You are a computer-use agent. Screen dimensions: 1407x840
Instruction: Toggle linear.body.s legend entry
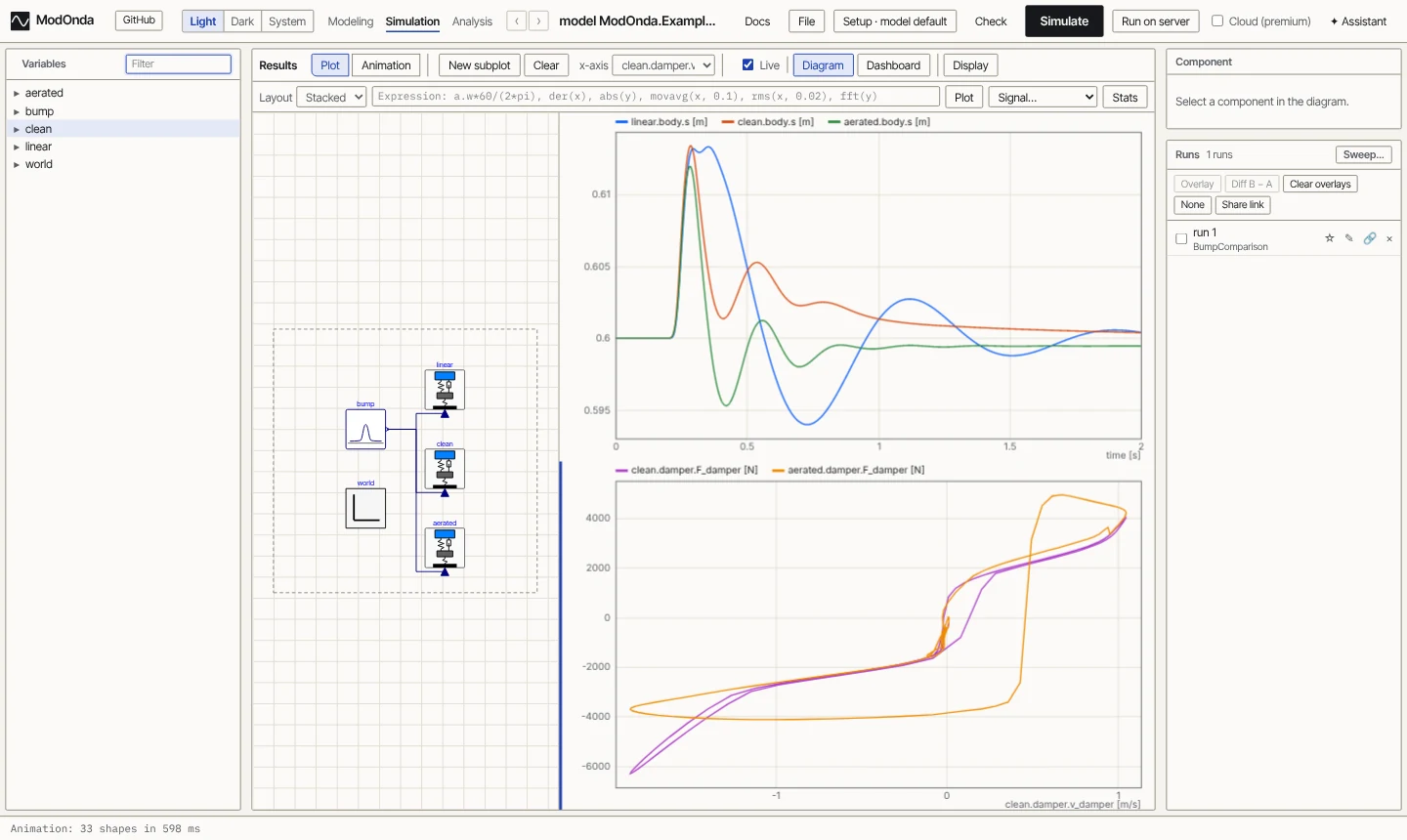tap(661, 122)
